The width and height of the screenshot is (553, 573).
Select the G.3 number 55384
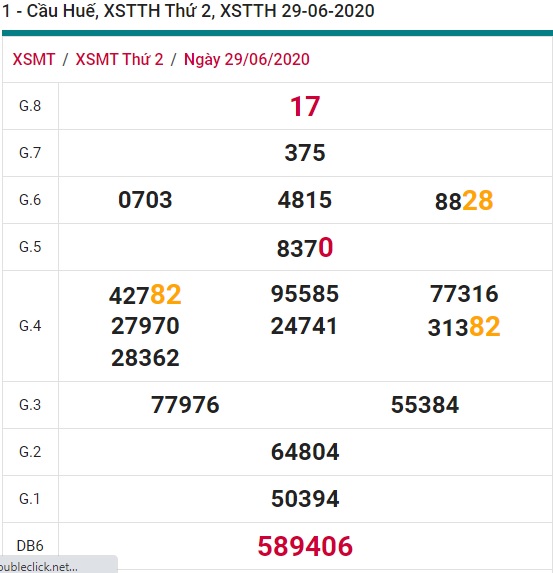point(425,405)
